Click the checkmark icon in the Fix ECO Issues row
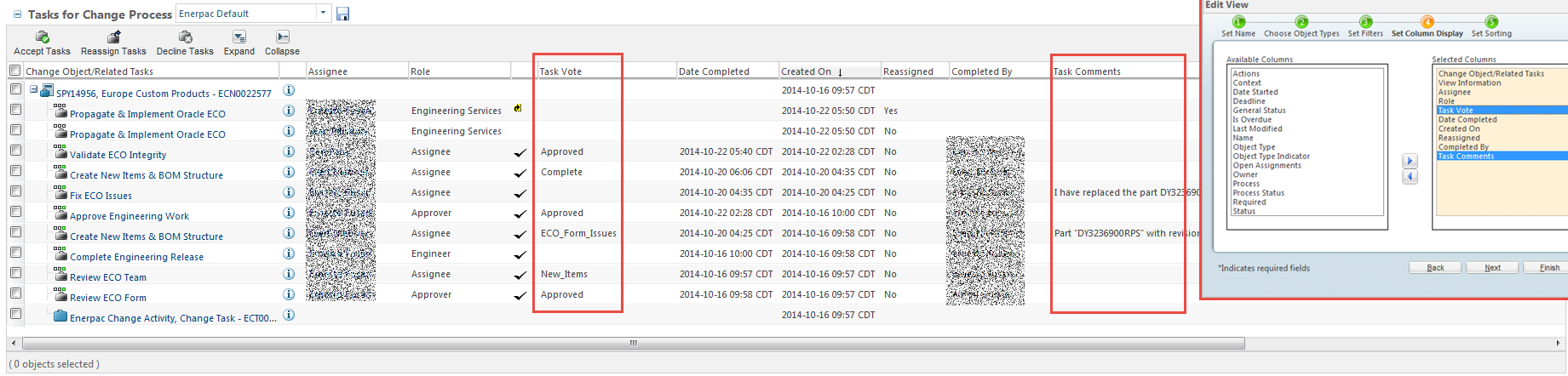The image size is (1568, 376). pos(520,194)
